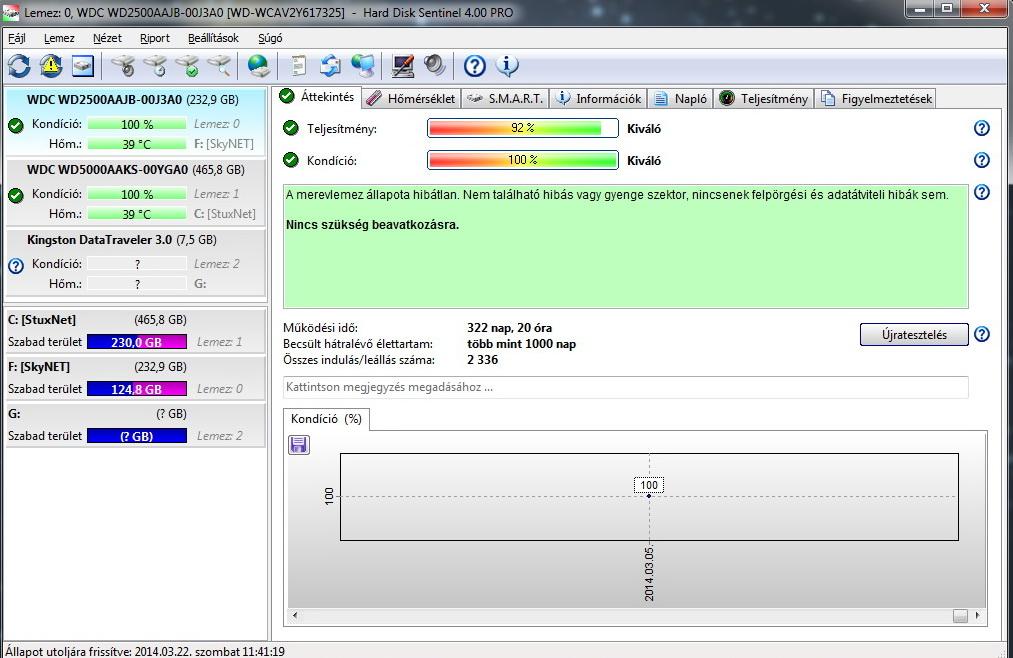Viewport: 1013px width, 658px height.
Task: Open the Riport menu
Action: click(155, 38)
